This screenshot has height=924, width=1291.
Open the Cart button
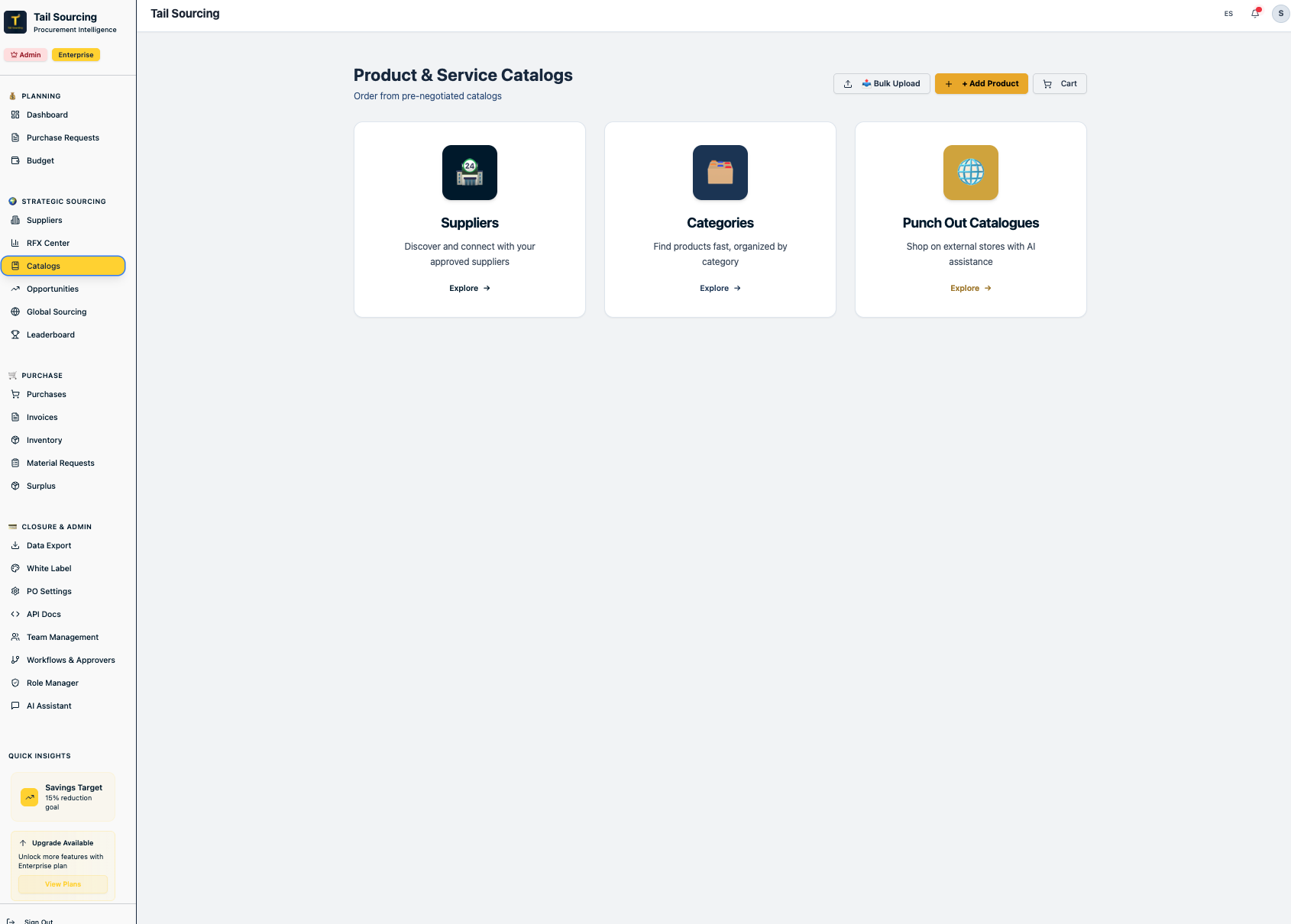point(1060,84)
